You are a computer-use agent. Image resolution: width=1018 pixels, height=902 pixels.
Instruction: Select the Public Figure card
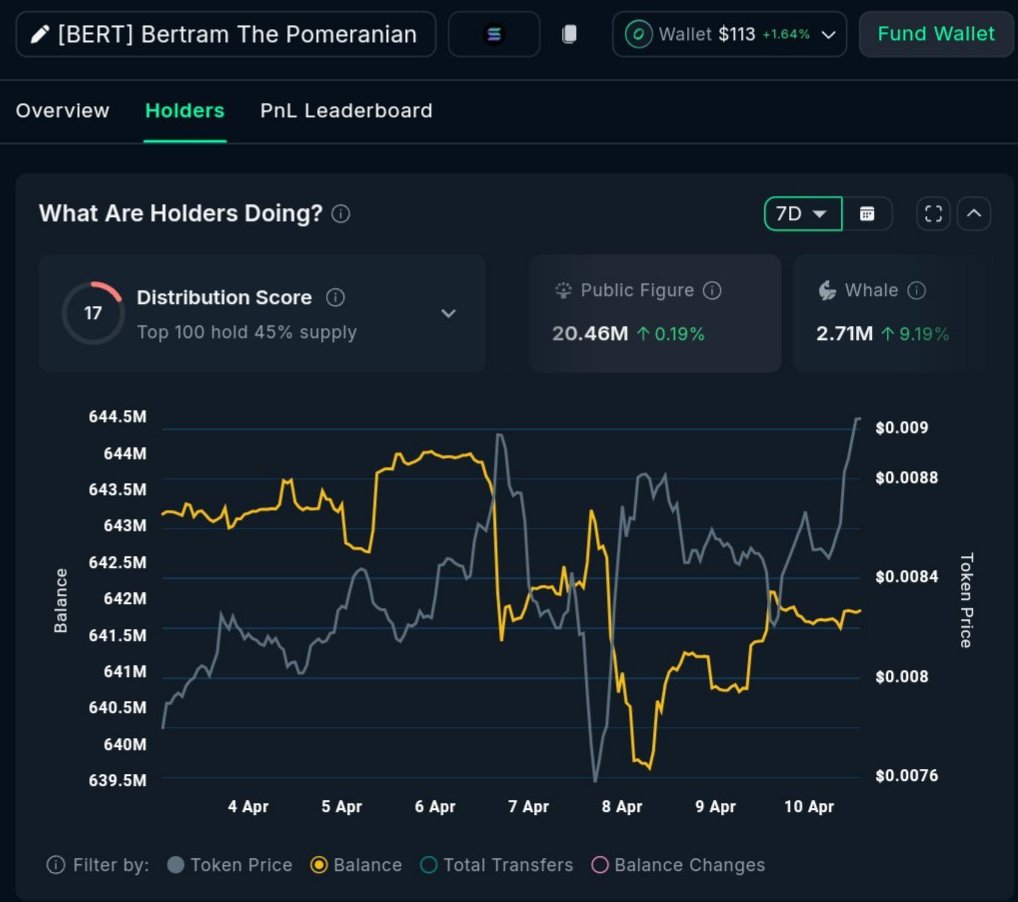click(x=655, y=313)
